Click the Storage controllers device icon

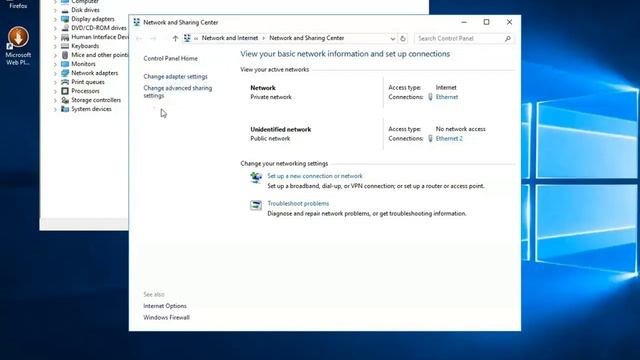pyautogui.click(x=65, y=100)
